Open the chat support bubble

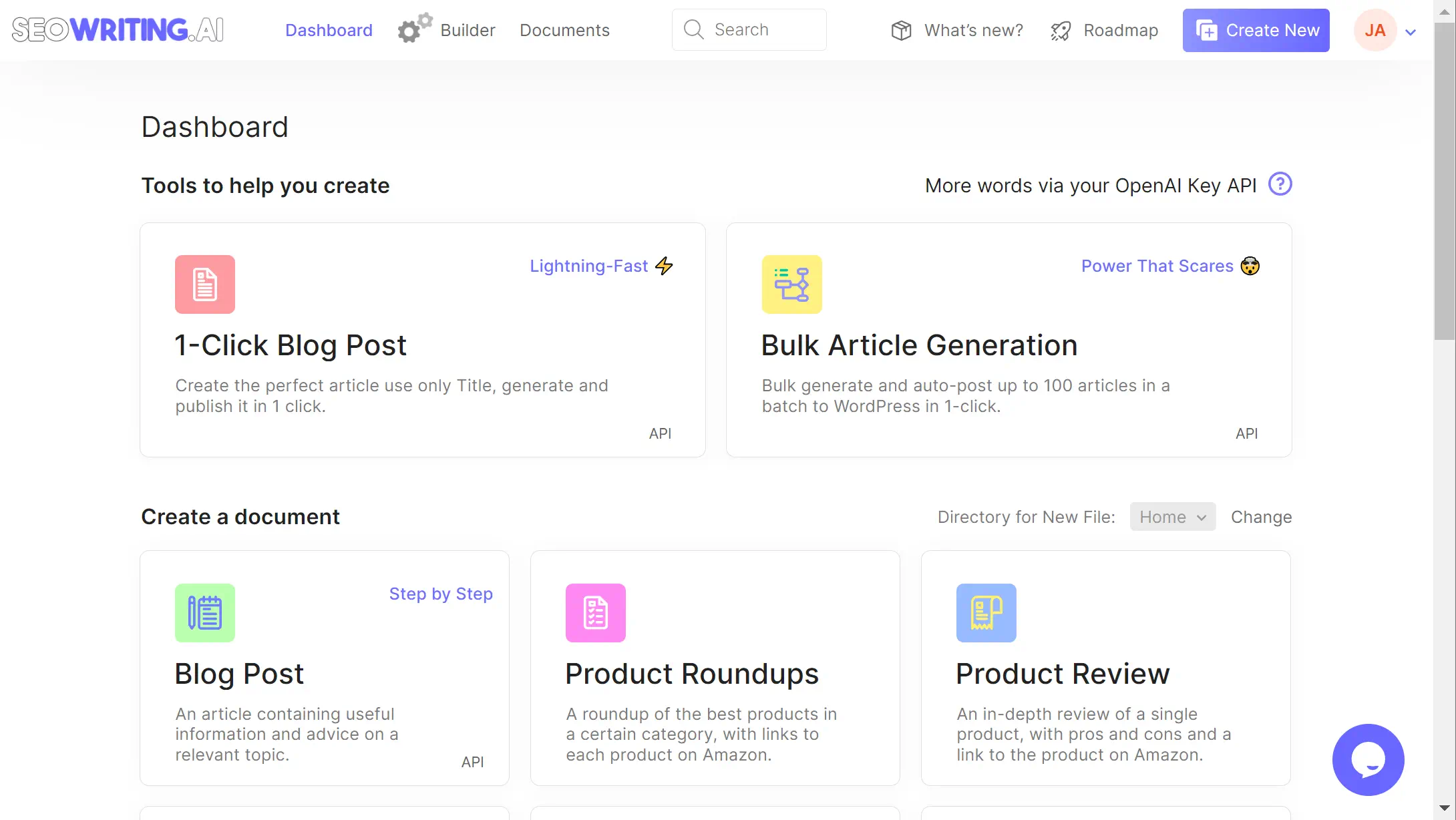1369,759
